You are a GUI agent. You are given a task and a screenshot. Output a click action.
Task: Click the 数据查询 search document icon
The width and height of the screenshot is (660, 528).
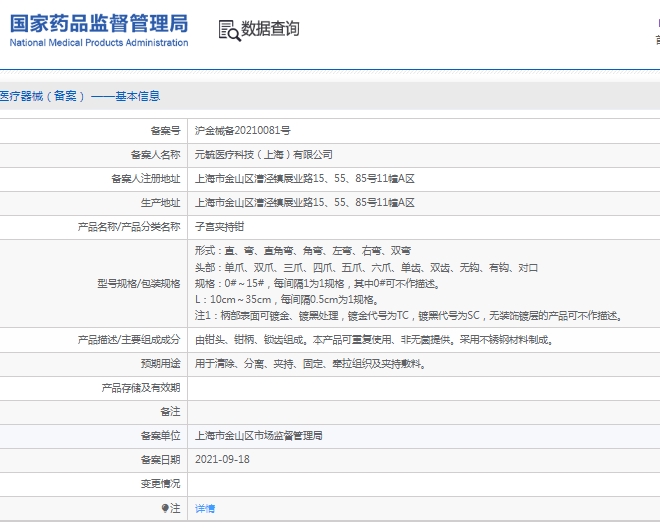pyautogui.click(x=229, y=30)
